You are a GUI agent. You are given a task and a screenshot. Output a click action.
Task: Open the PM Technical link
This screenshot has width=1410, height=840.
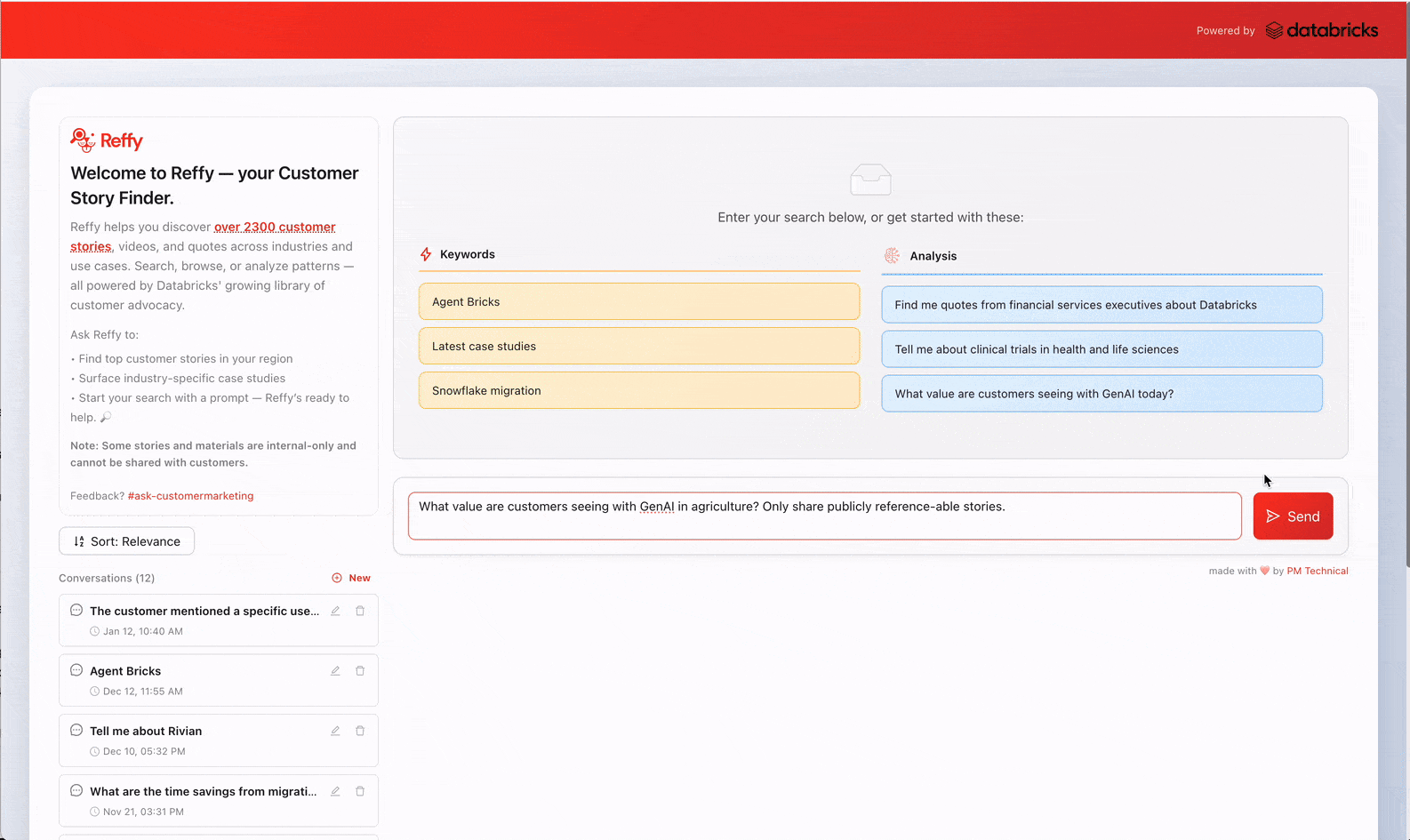click(x=1318, y=571)
